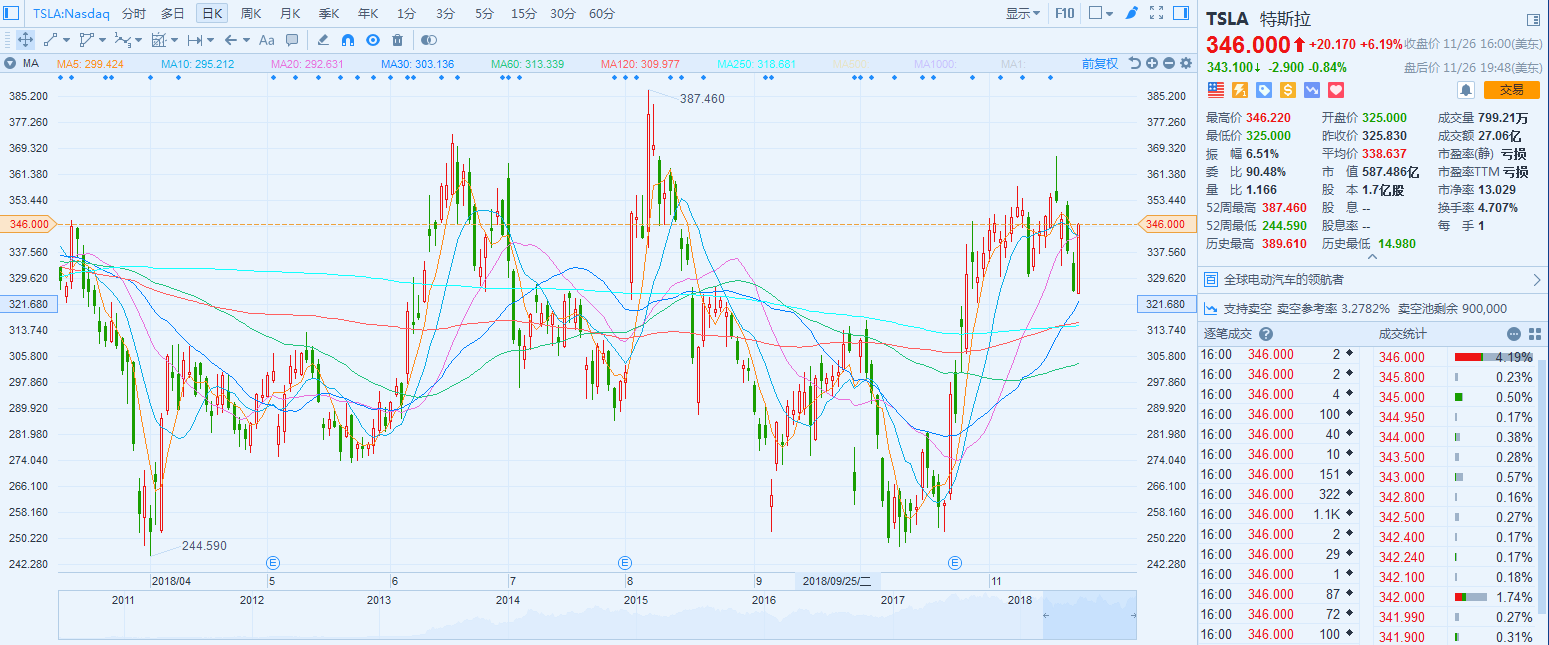1549x645 pixels.
Task: Expand the arrow tool dropdown arrow
Action: coord(246,40)
